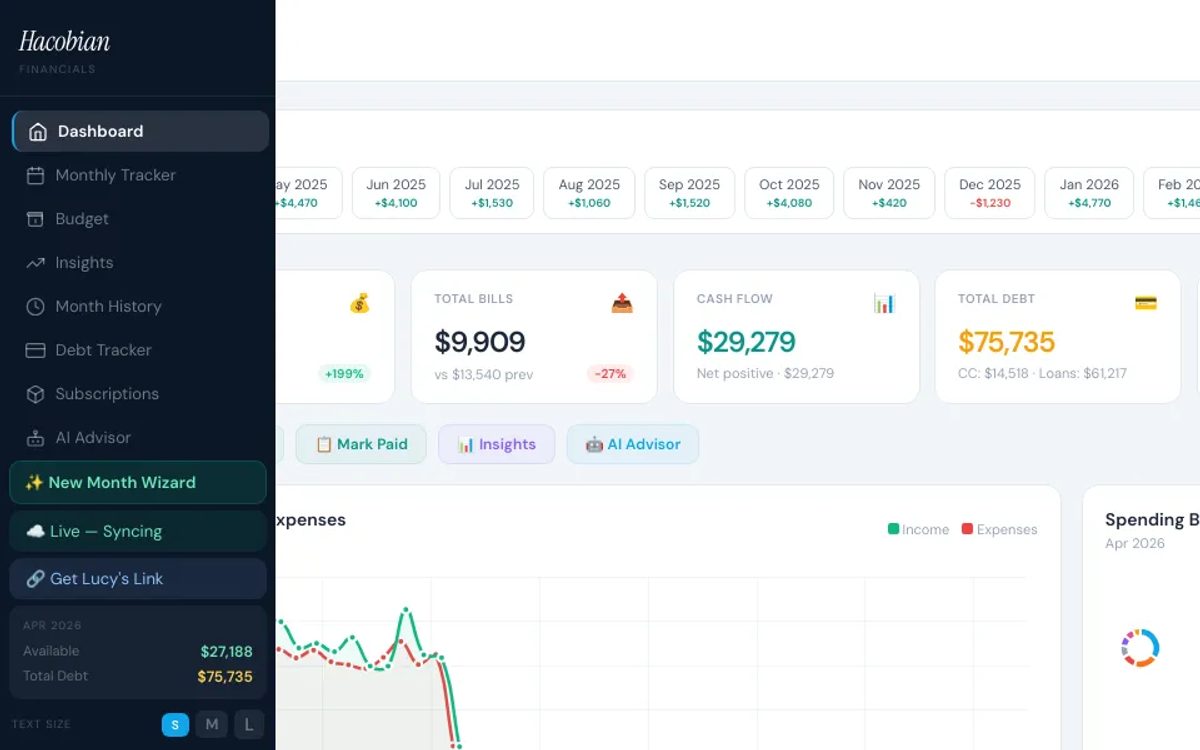Click the AI Advisor robot icon in sidebar
Image resolution: width=1200 pixels, height=750 pixels.
click(35, 438)
